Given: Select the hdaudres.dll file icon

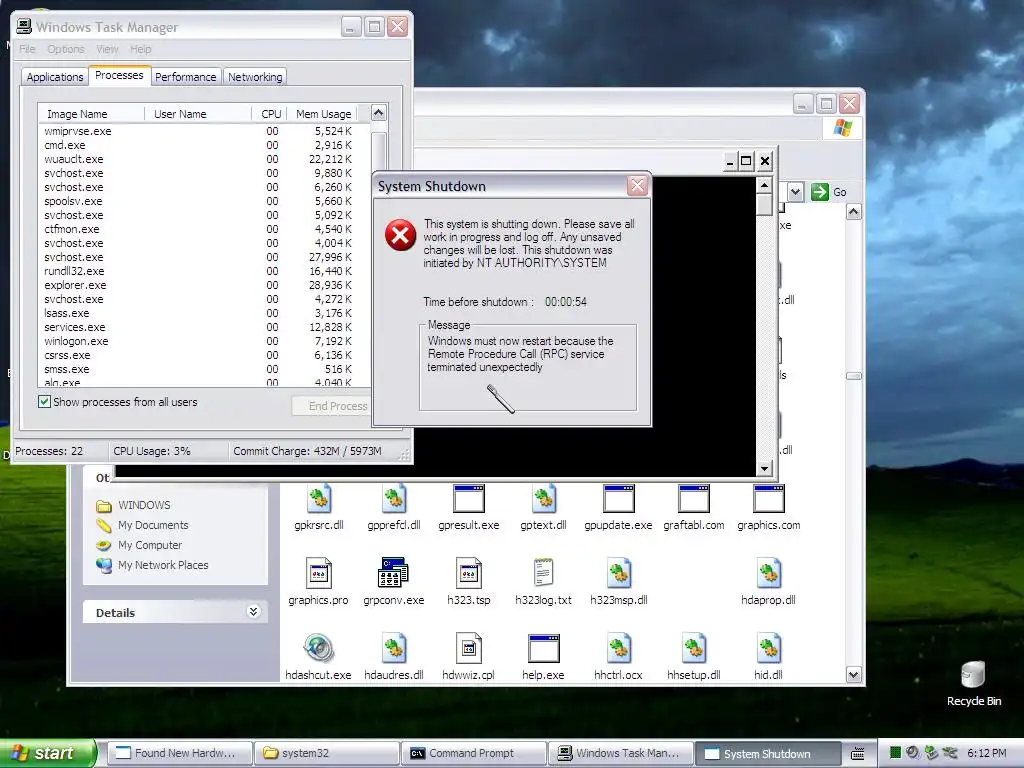Looking at the screenshot, I should point(394,648).
